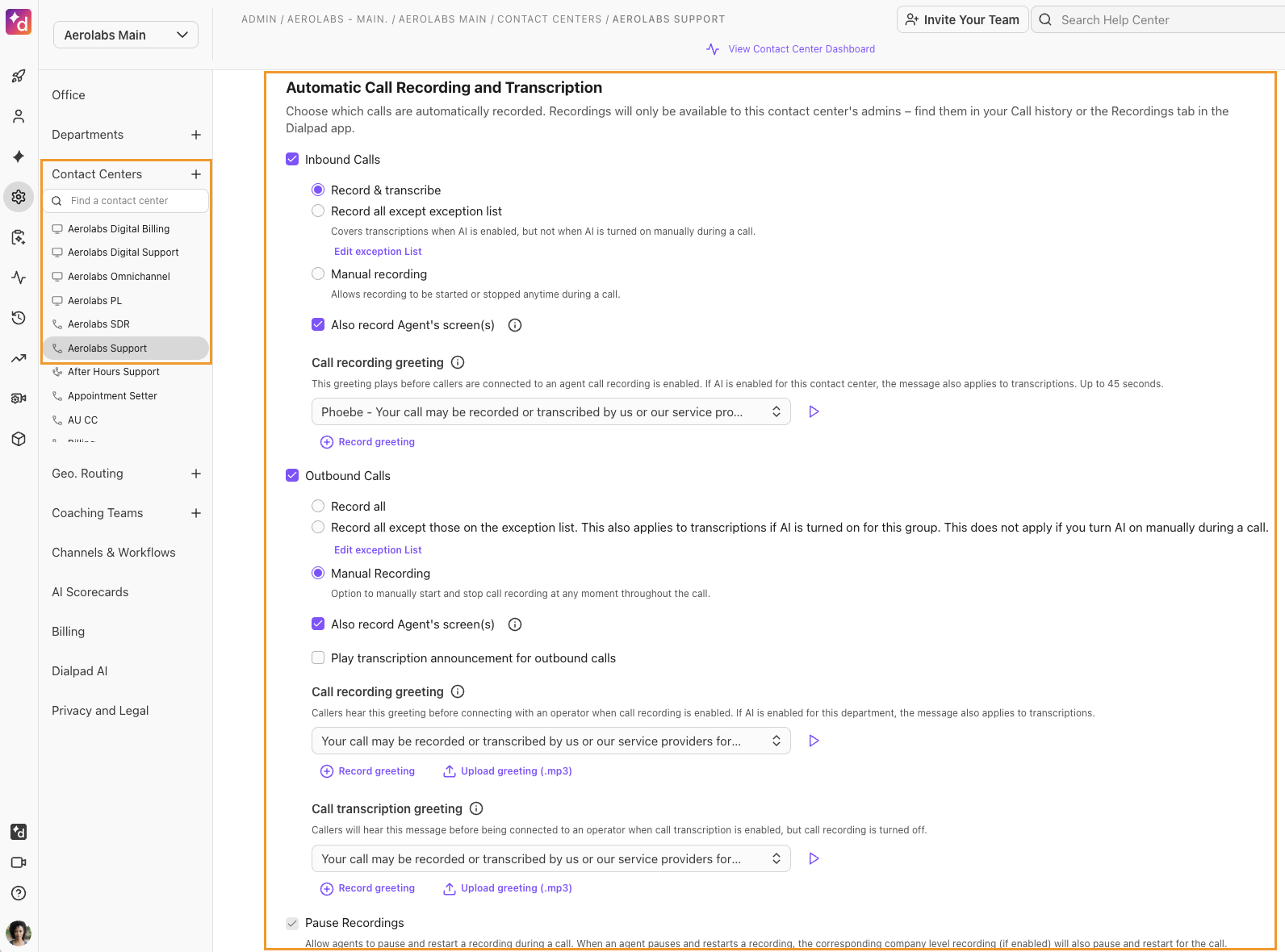Click Upload greeting (.mp3) under transcription greeting
This screenshot has width=1285, height=952.
pos(508,888)
